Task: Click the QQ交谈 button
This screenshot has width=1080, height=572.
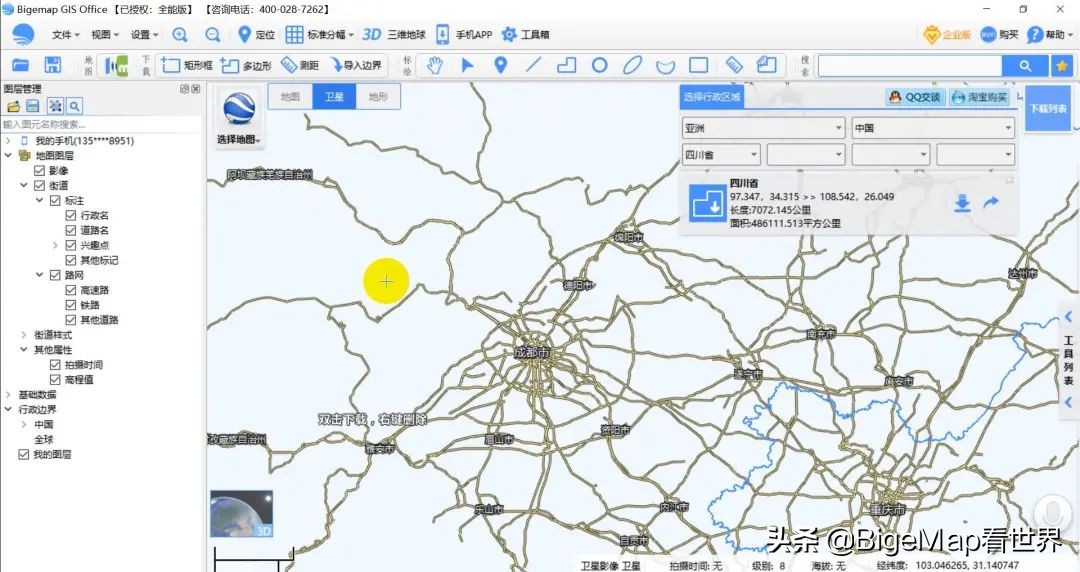Action: (914, 97)
